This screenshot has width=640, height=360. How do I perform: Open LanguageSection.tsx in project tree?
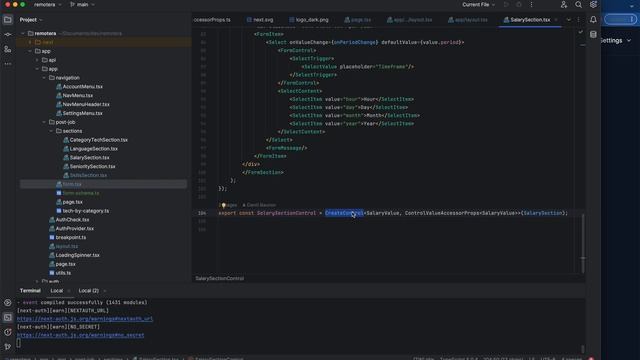coord(93,149)
